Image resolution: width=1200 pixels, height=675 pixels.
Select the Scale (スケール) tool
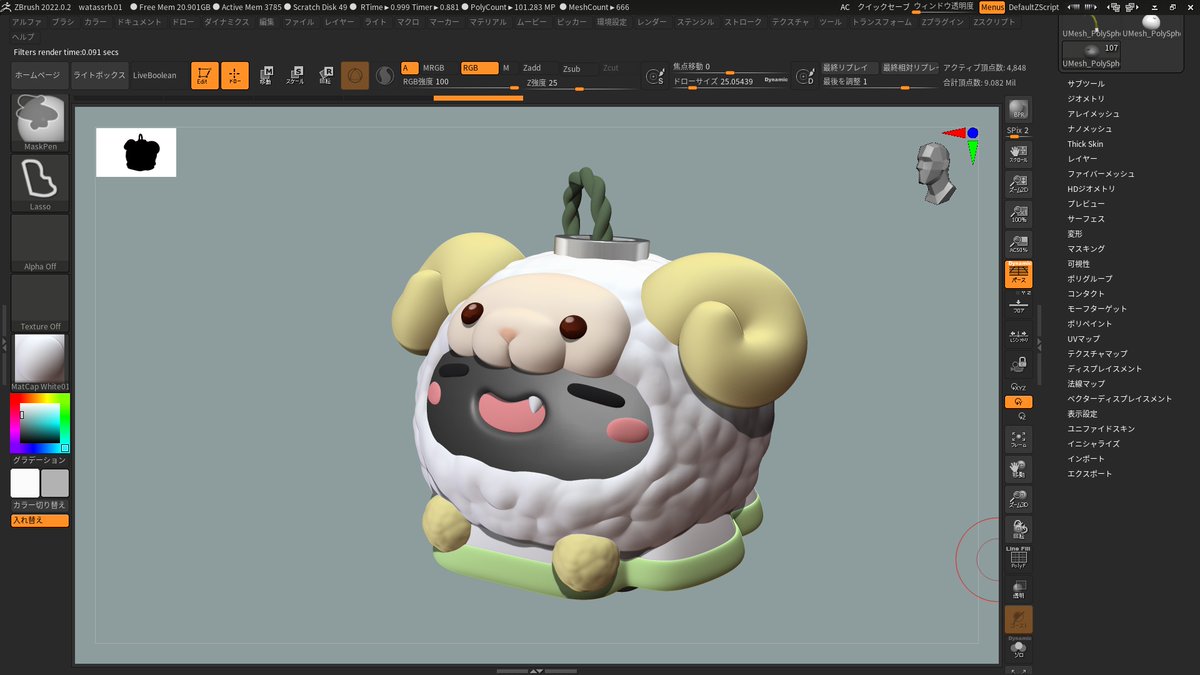click(x=296, y=75)
